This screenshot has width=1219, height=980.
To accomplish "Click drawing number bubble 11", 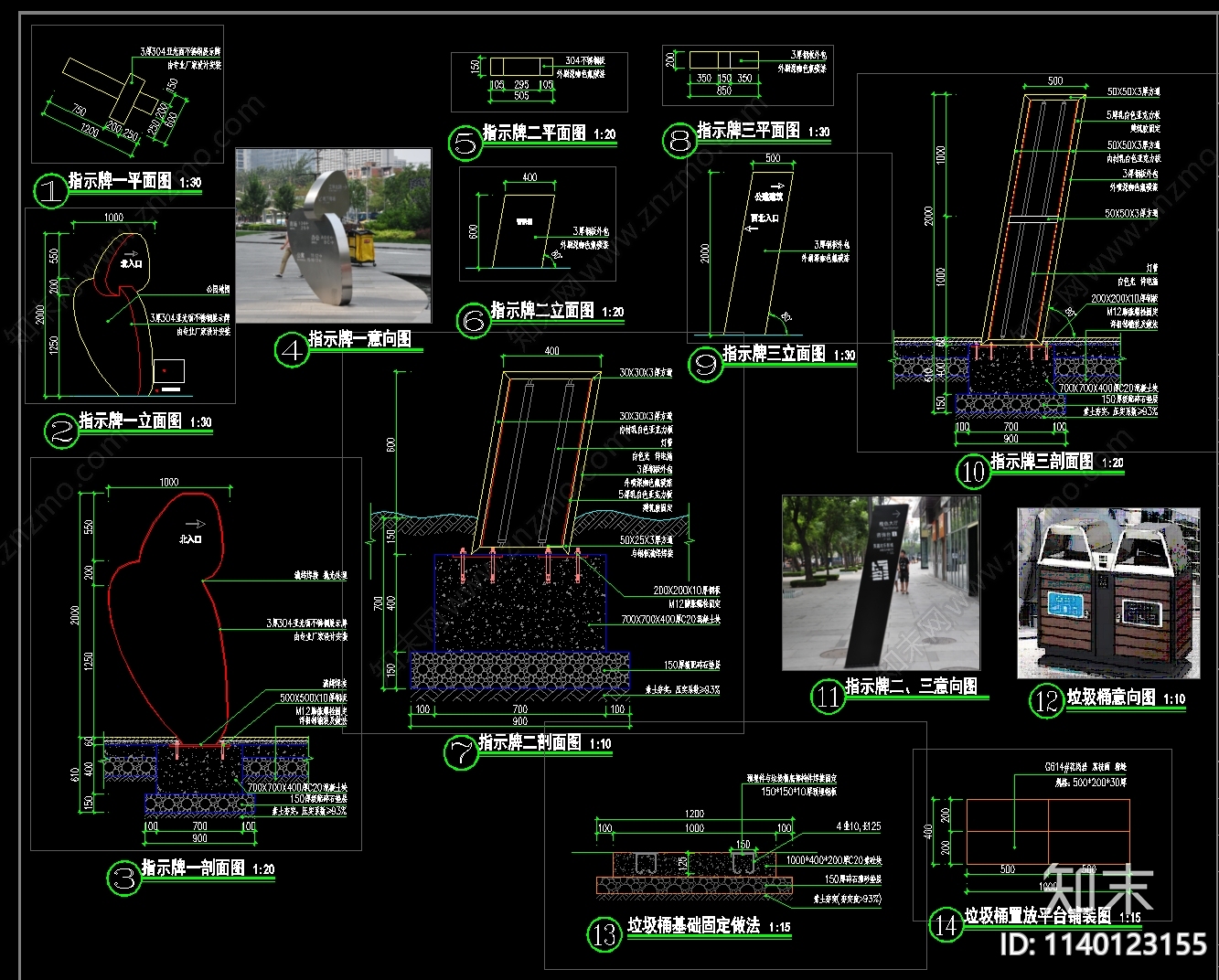I will coord(828,698).
